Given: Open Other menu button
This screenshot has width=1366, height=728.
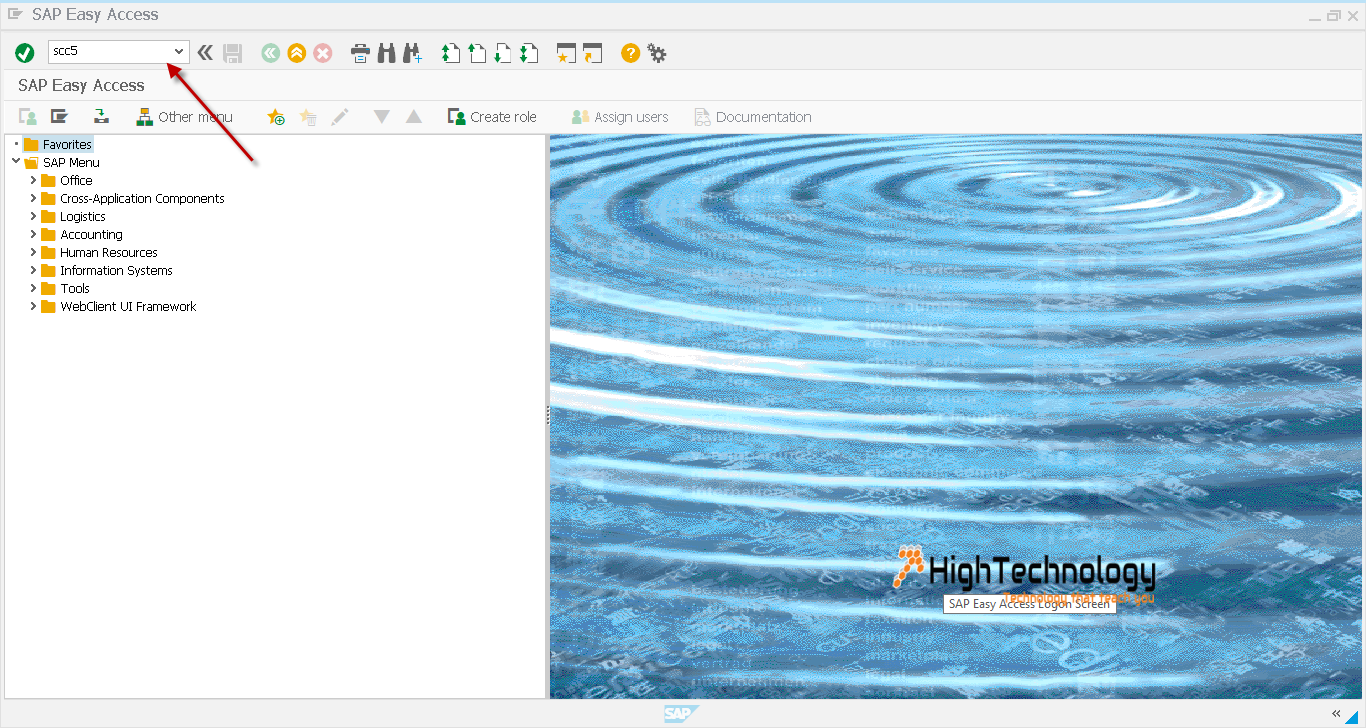Looking at the screenshot, I should pos(185,117).
